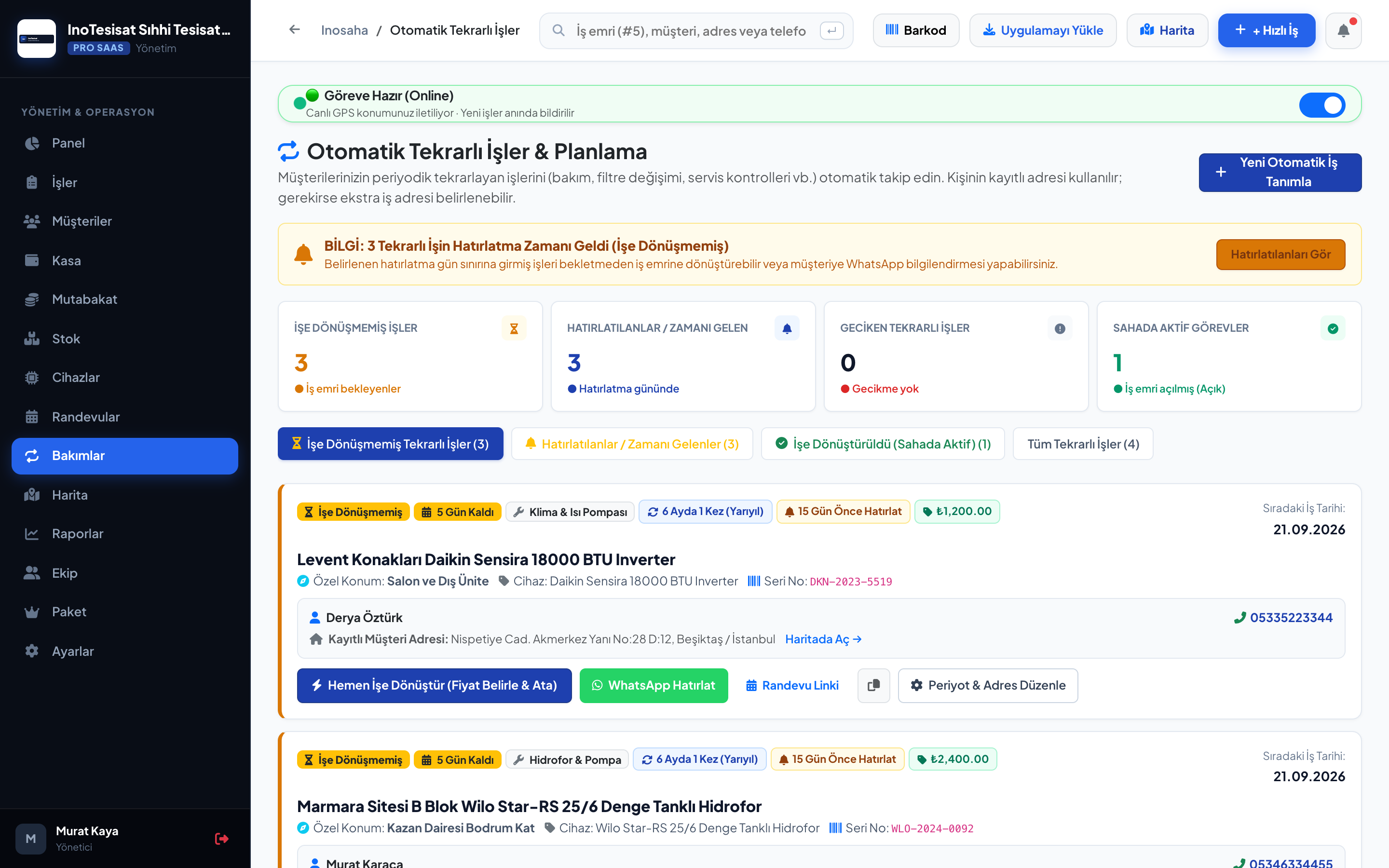Open Periyot & Adres Düzenle
This screenshot has width=1389, height=868.
pos(988,685)
